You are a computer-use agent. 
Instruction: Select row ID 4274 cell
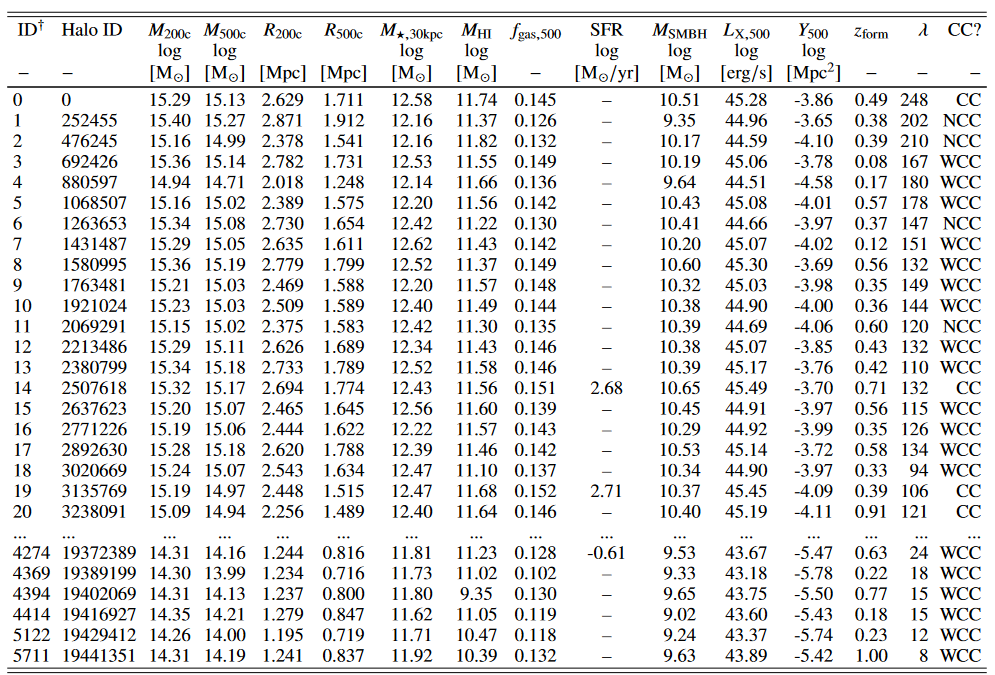point(32,553)
